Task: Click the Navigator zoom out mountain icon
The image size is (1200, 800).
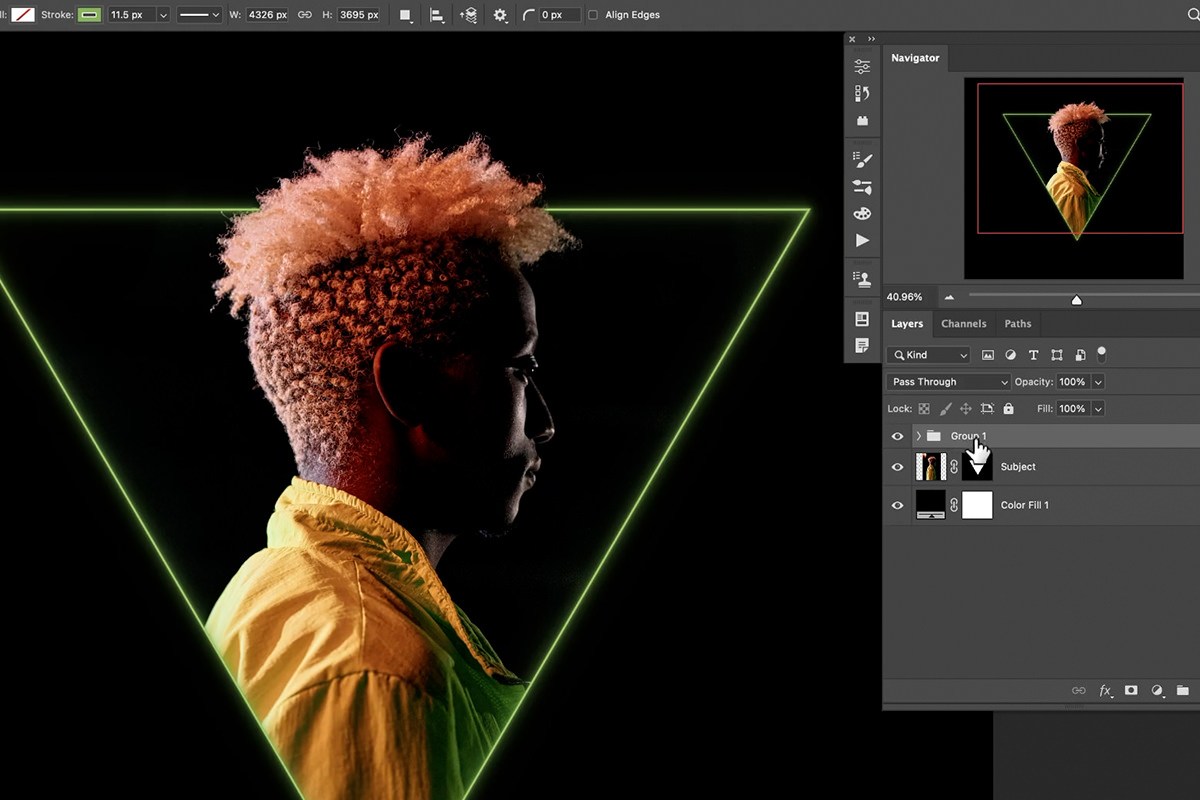Action: [949, 297]
